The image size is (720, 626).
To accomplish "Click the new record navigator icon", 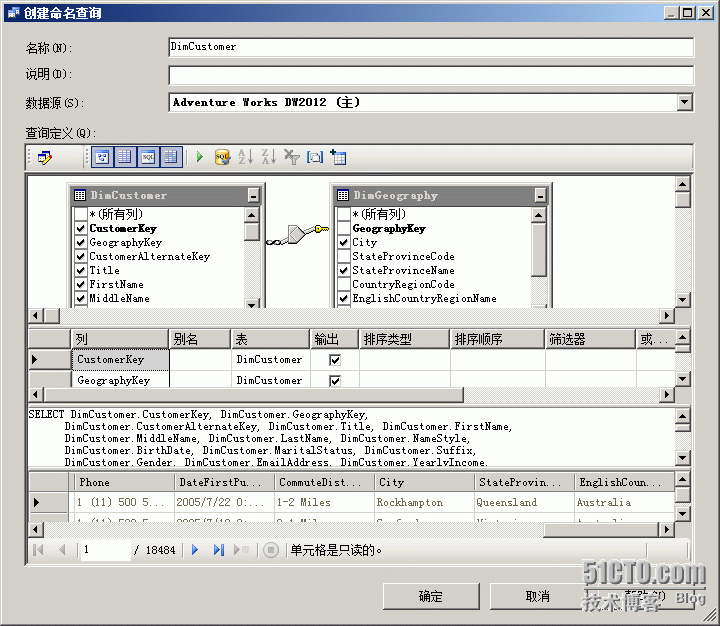I will click(241, 549).
